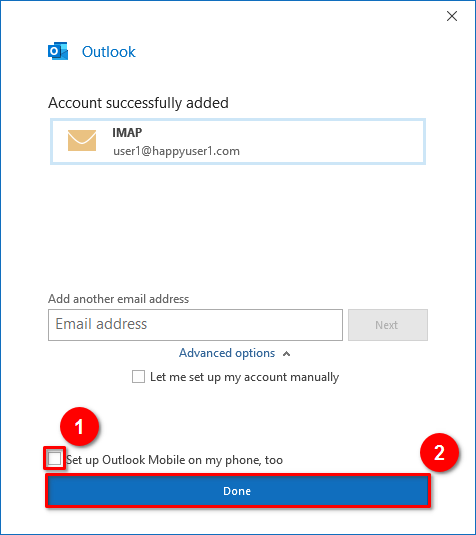Click the Next button
476x535 pixels.
coord(388,325)
